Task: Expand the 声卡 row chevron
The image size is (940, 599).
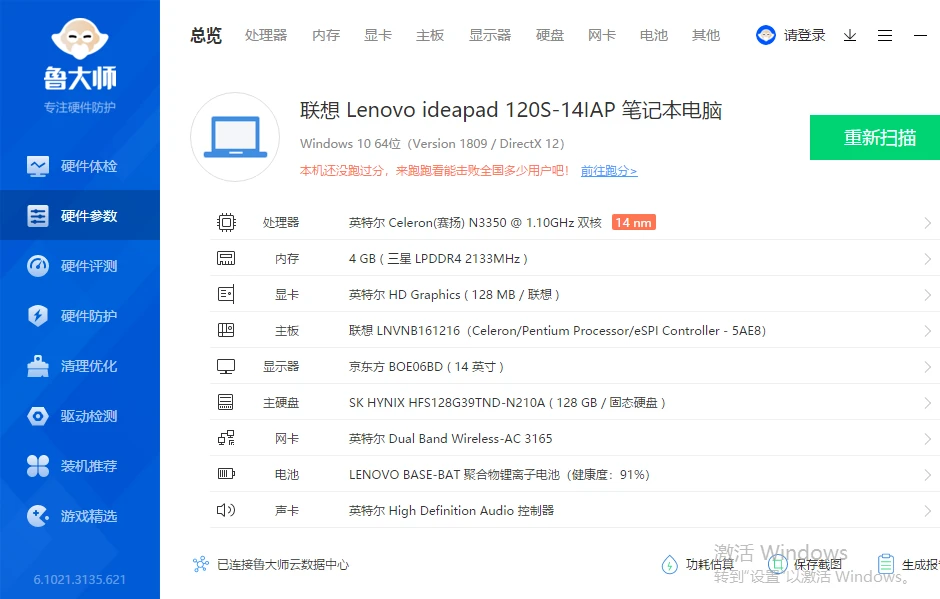Action: (927, 511)
